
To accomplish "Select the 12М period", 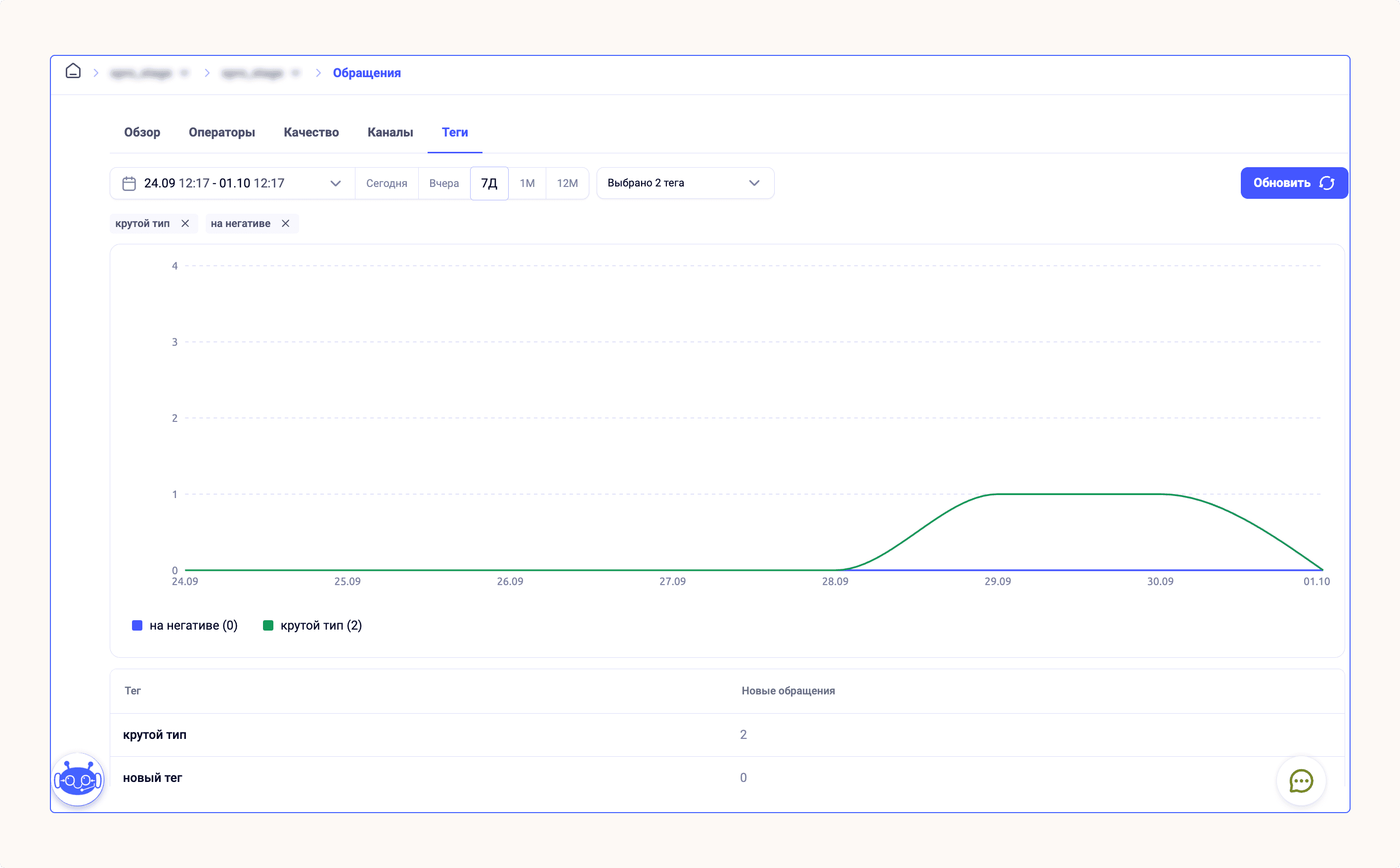I will point(568,183).
